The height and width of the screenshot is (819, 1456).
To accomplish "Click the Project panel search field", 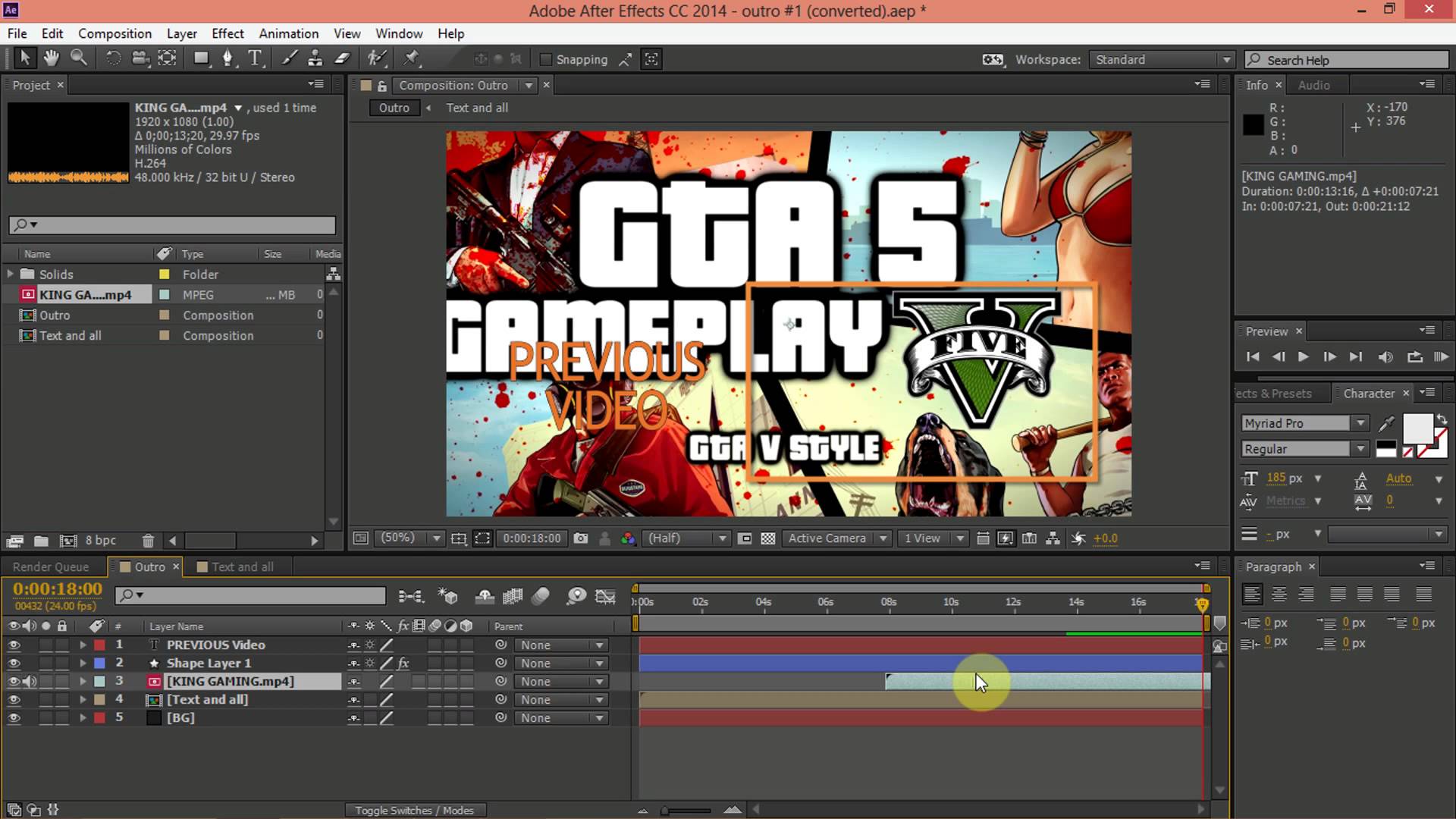I will tap(172, 225).
